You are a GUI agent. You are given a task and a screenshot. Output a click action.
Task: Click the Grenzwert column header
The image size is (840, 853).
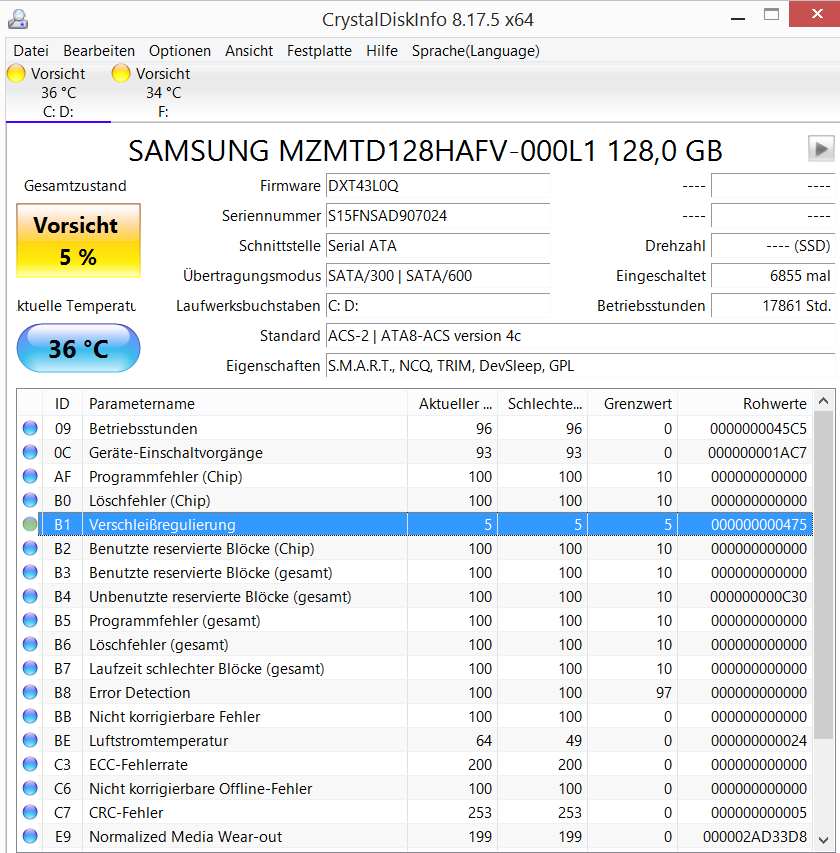point(633,403)
